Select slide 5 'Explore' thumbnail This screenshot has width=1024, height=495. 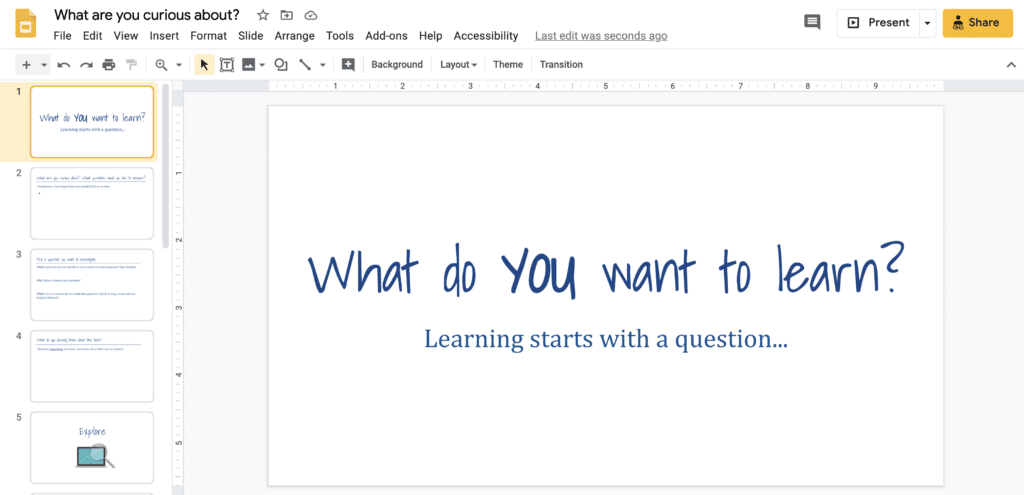[x=92, y=447]
